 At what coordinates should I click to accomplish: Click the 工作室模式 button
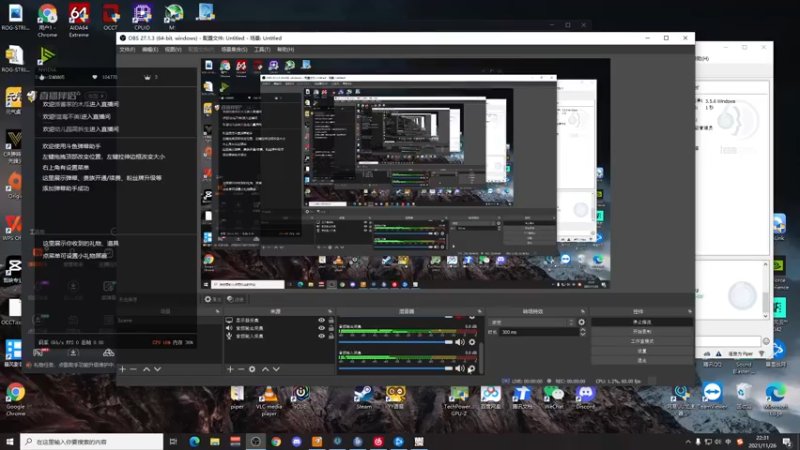[x=642, y=341]
